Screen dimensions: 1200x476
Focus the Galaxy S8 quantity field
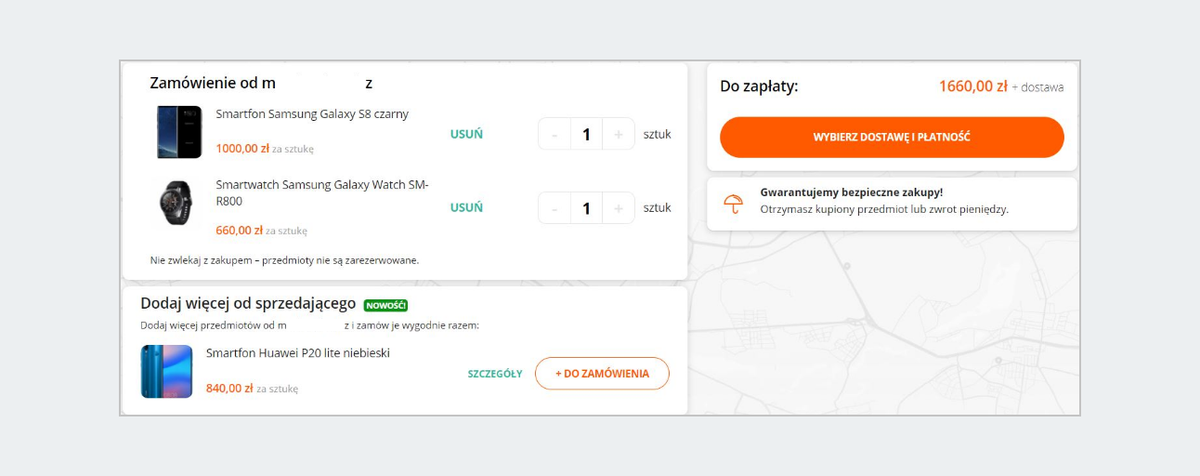pyautogui.click(x=586, y=134)
